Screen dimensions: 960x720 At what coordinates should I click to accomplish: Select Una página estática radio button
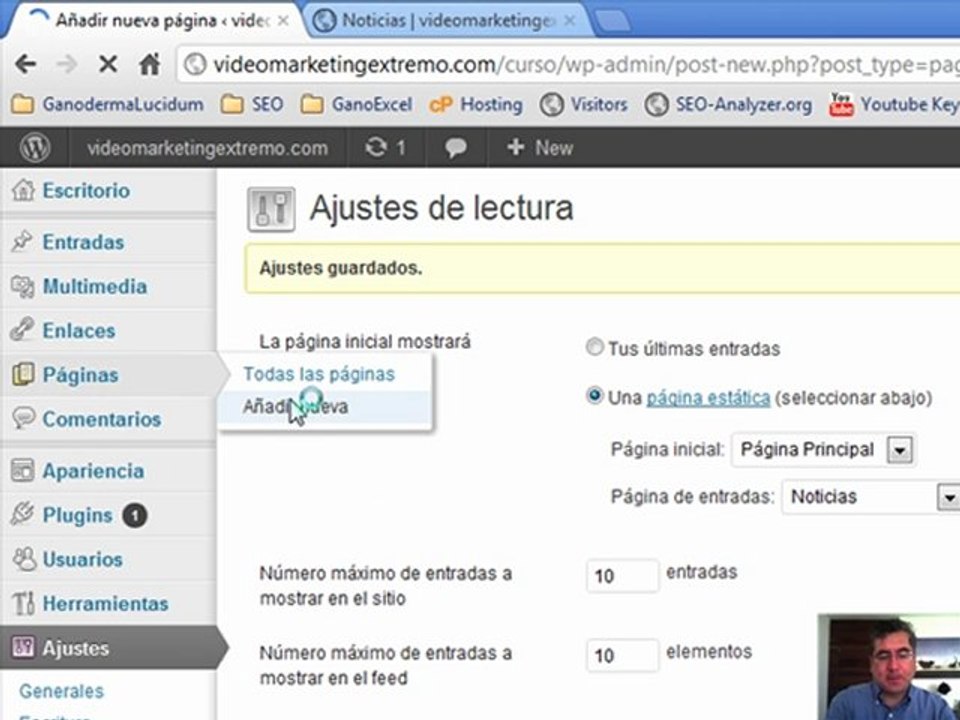pos(594,396)
